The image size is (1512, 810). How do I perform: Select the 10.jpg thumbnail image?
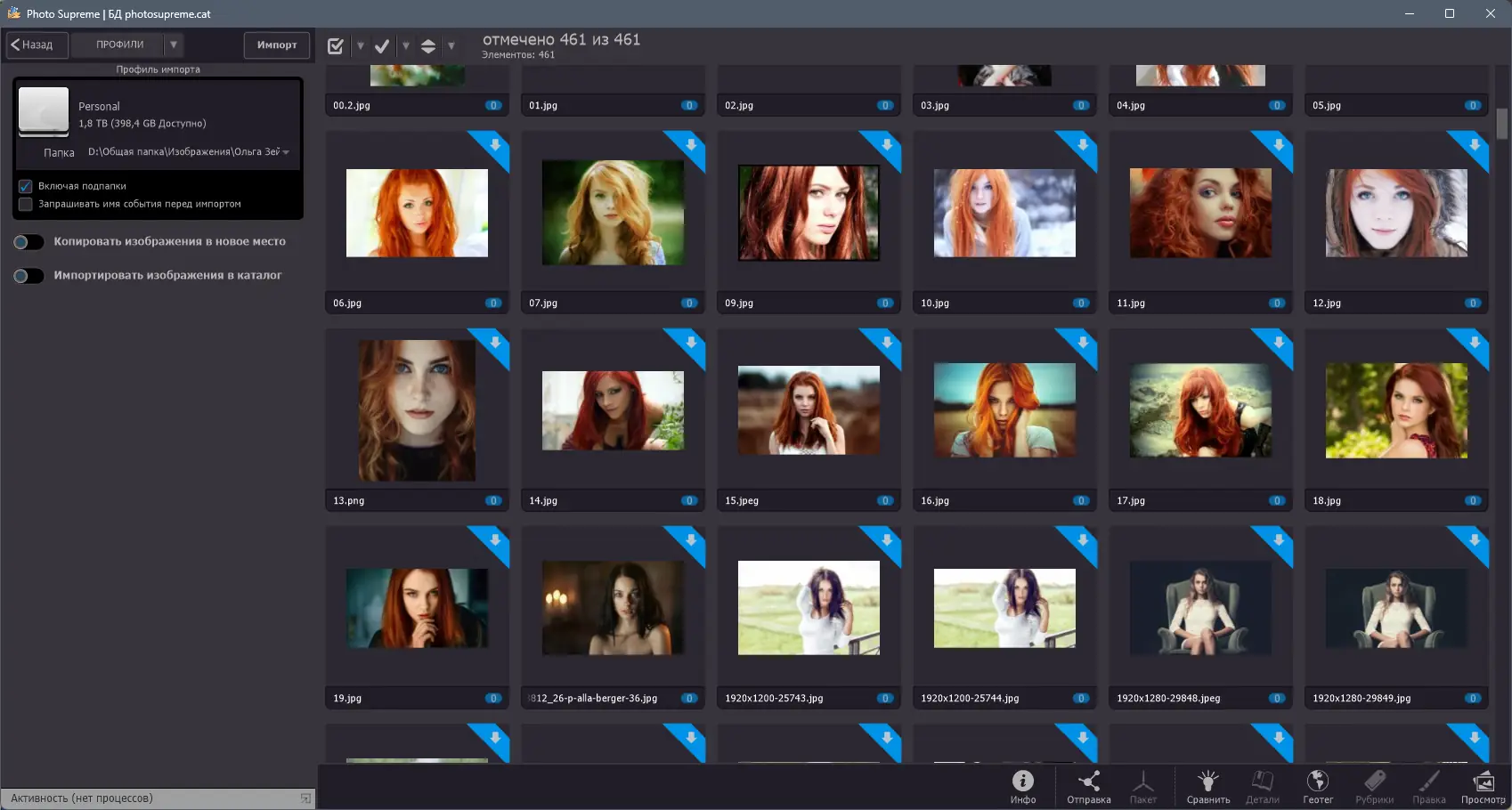click(1004, 213)
